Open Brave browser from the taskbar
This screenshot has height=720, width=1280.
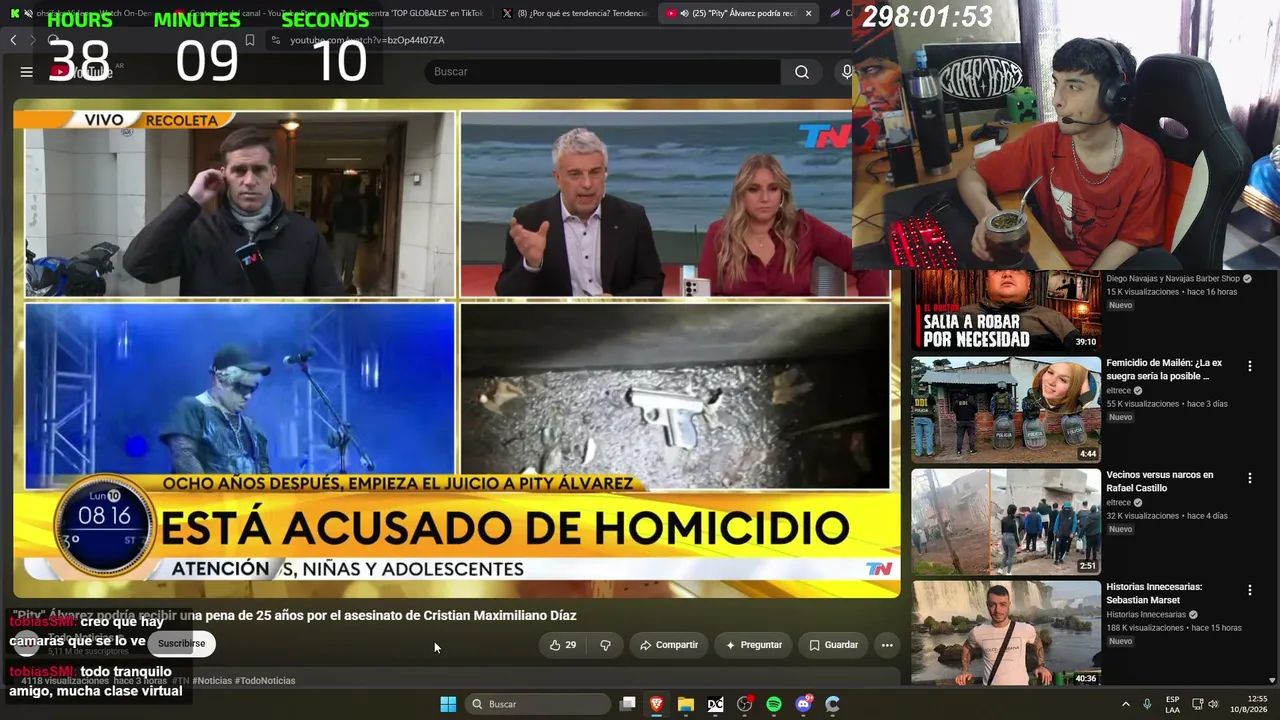[x=657, y=704]
